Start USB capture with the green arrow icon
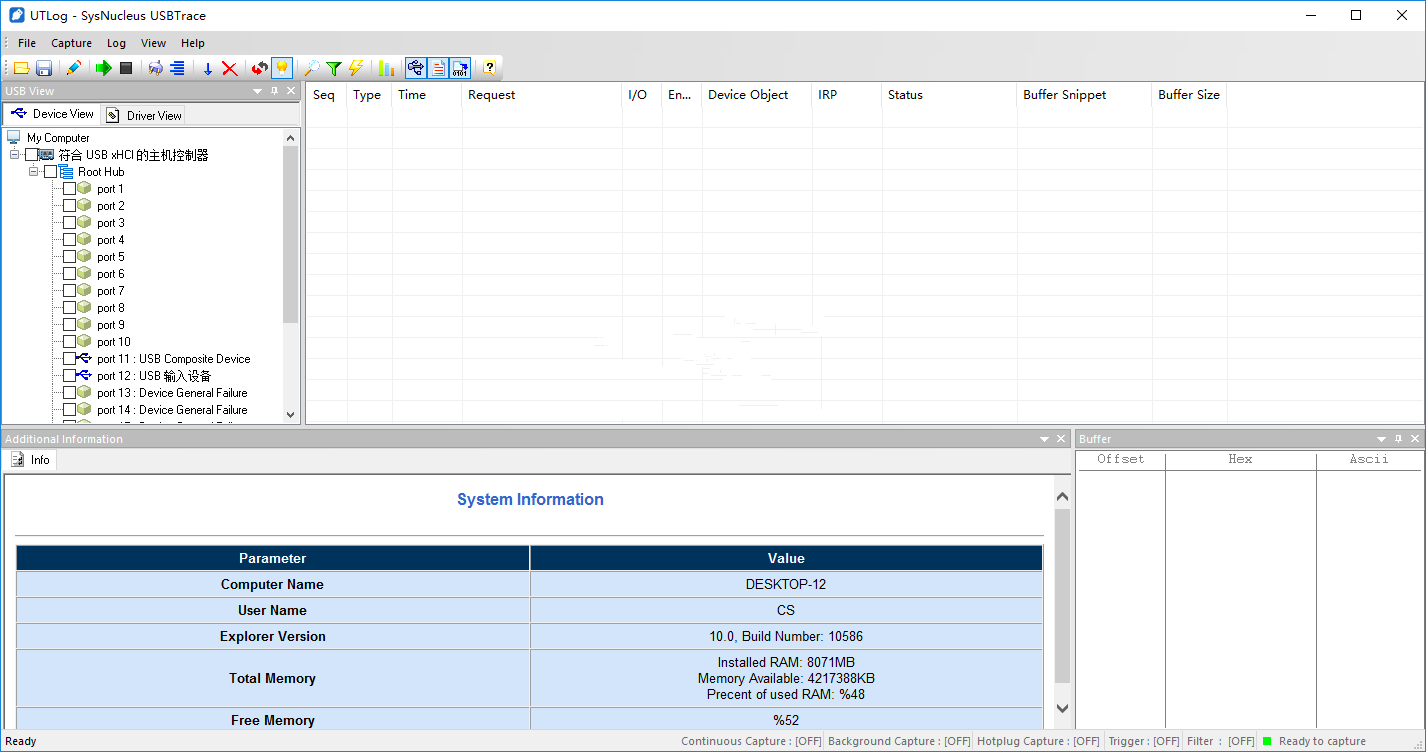1426x752 pixels. (x=103, y=67)
